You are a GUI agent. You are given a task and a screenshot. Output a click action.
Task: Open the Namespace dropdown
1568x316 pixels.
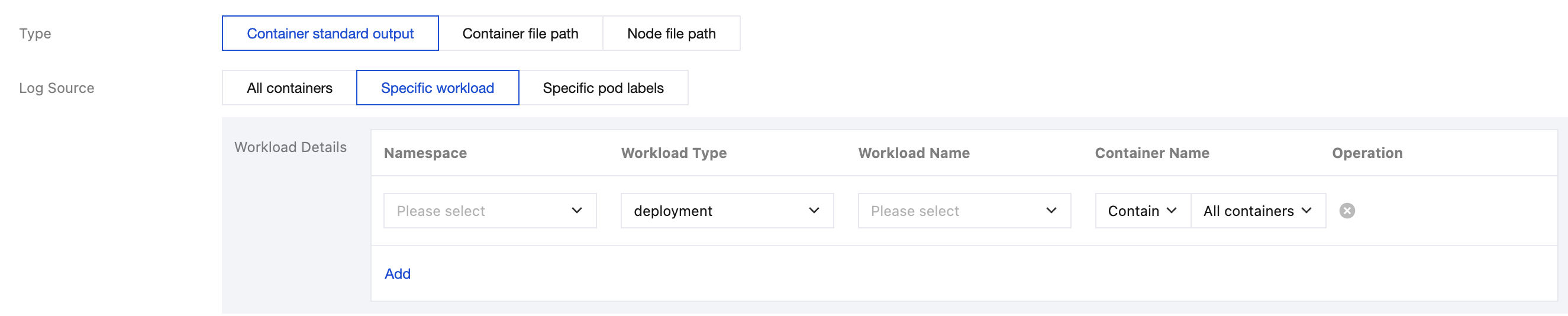point(489,211)
